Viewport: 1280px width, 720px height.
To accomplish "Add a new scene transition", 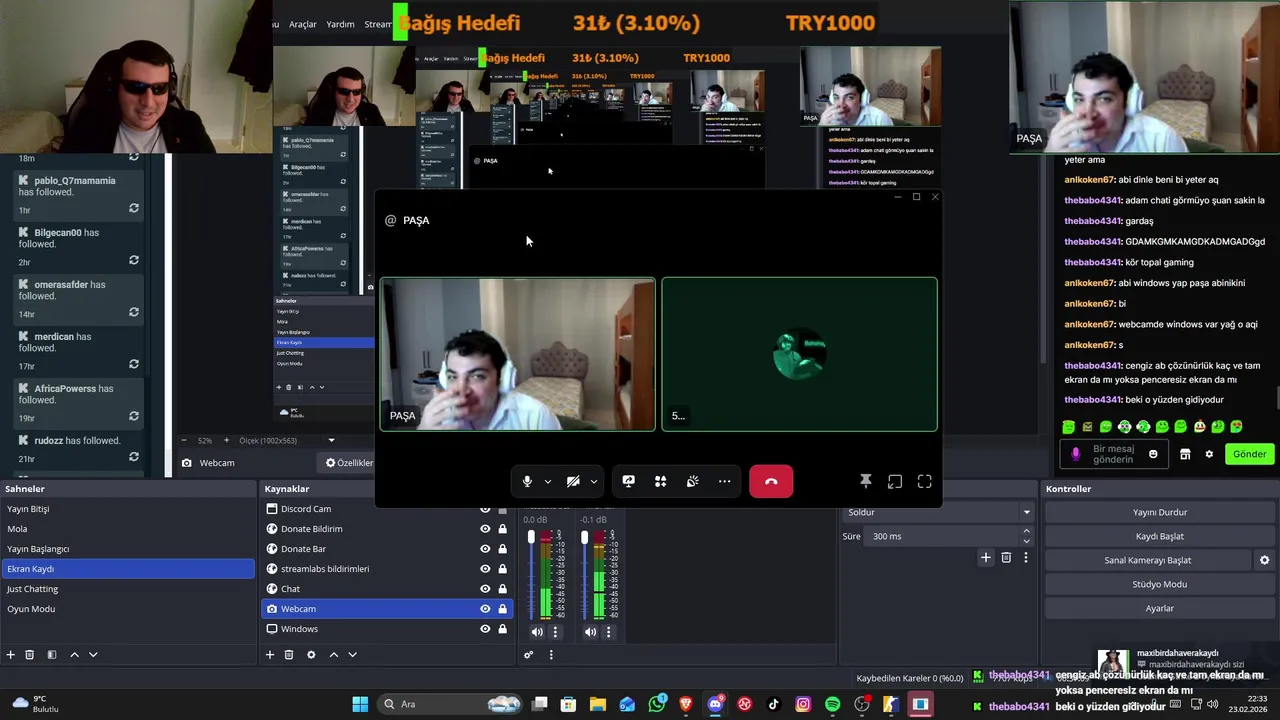I will click(985, 558).
